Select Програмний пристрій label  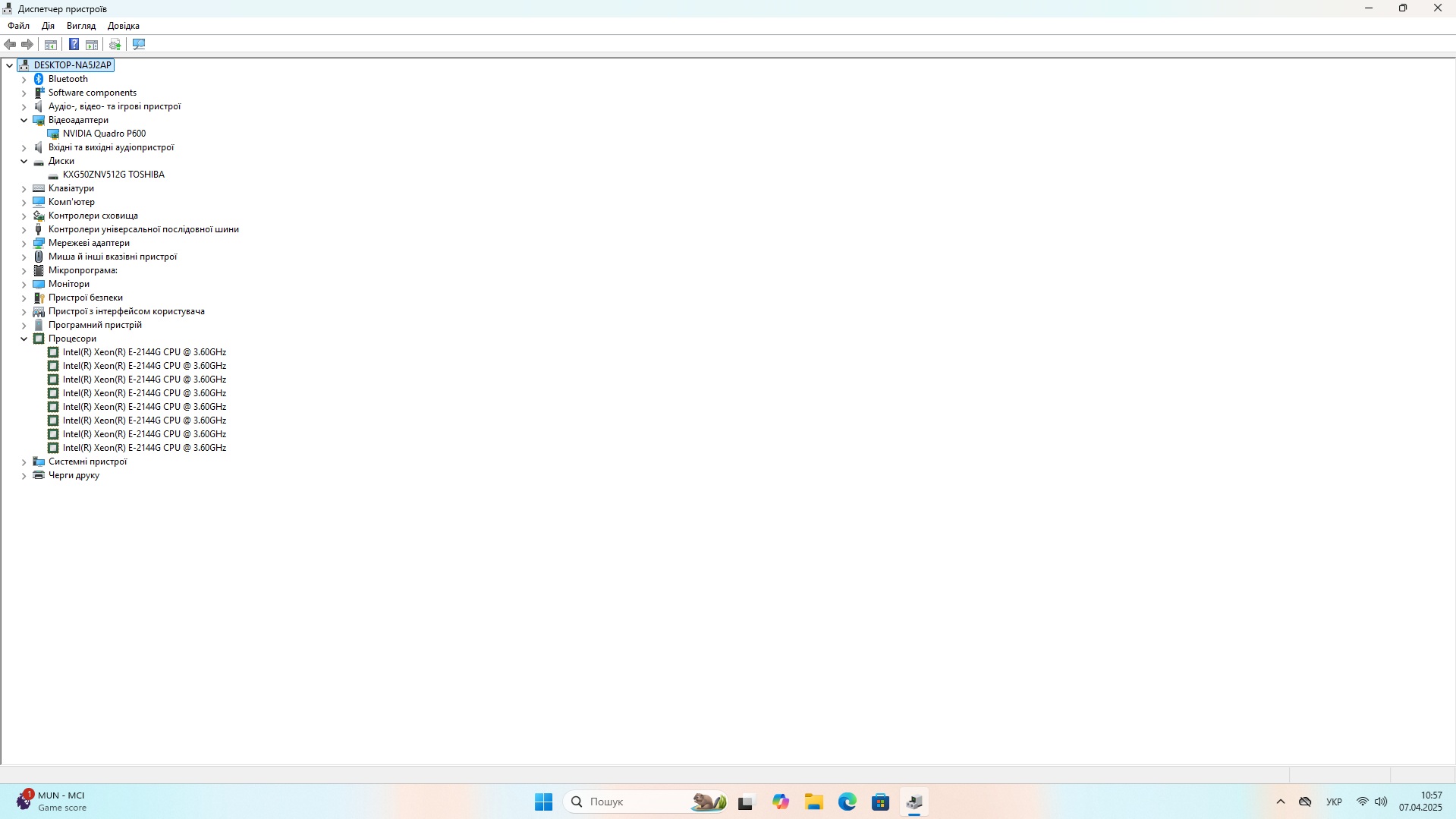95,325
